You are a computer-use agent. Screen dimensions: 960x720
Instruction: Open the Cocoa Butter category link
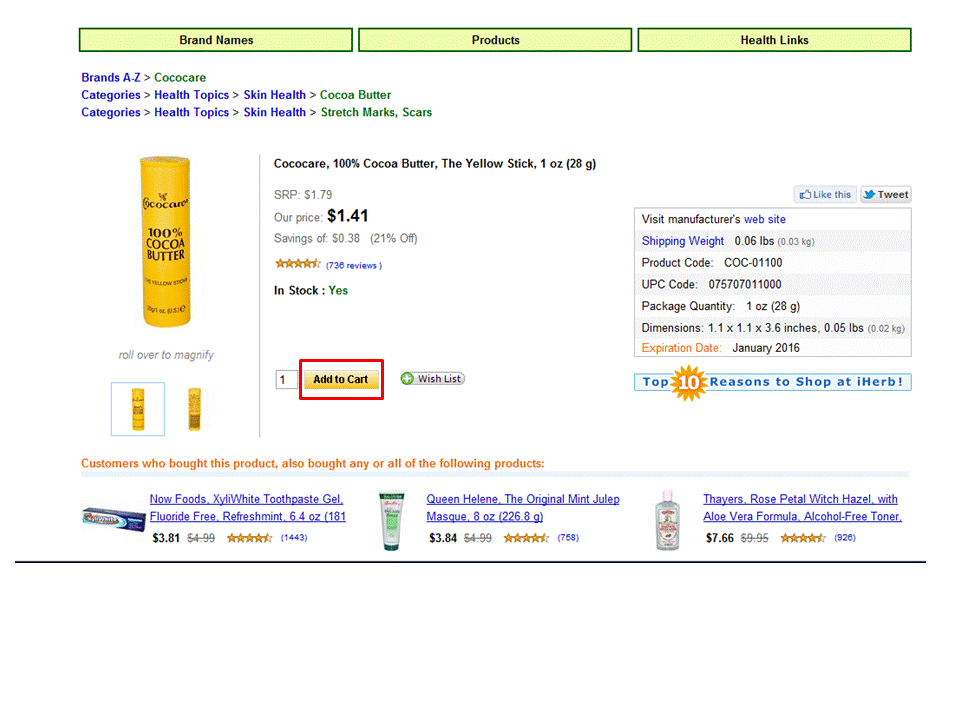(355, 95)
